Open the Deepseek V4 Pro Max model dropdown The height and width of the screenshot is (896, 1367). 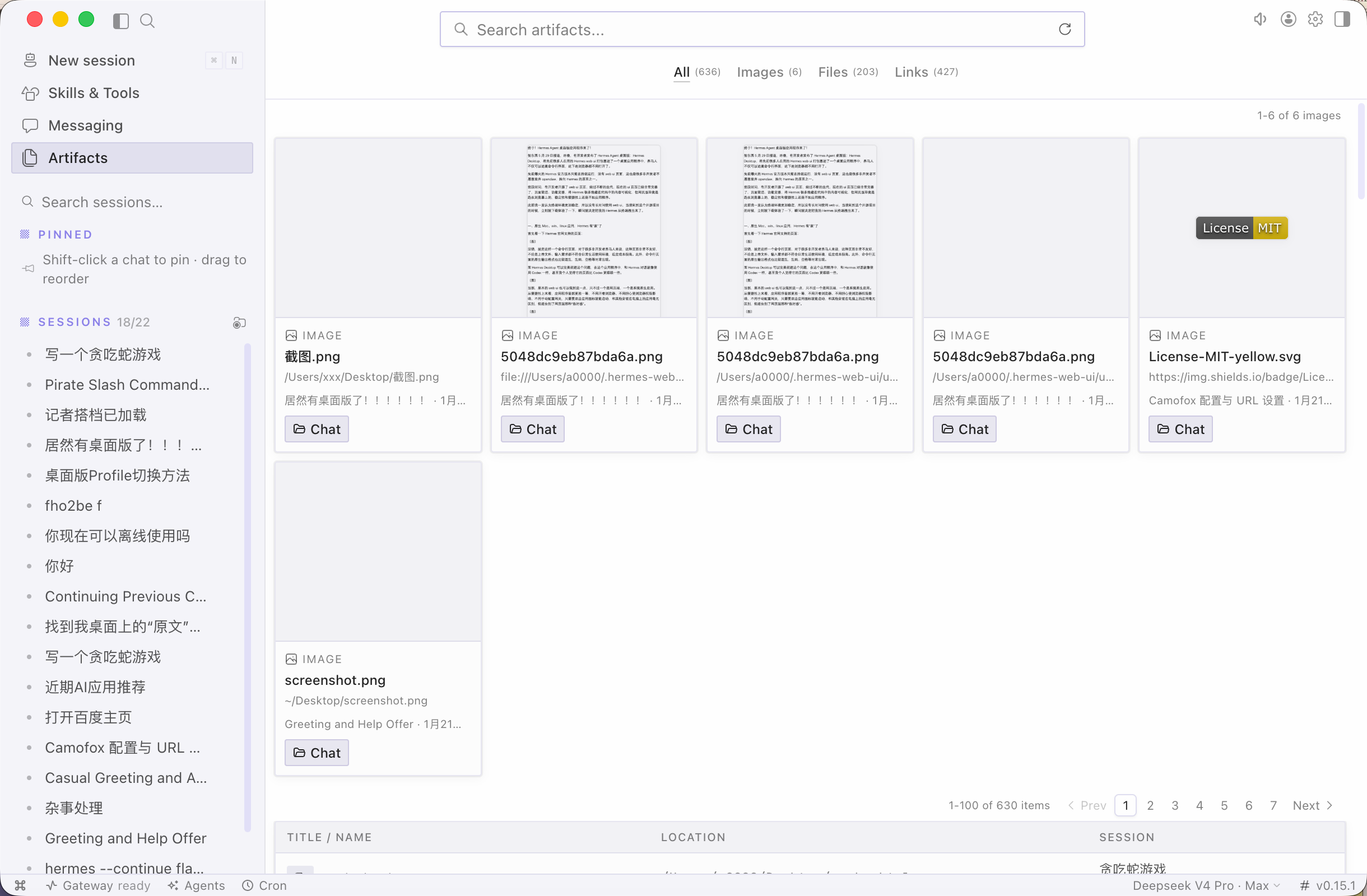(x=1206, y=885)
